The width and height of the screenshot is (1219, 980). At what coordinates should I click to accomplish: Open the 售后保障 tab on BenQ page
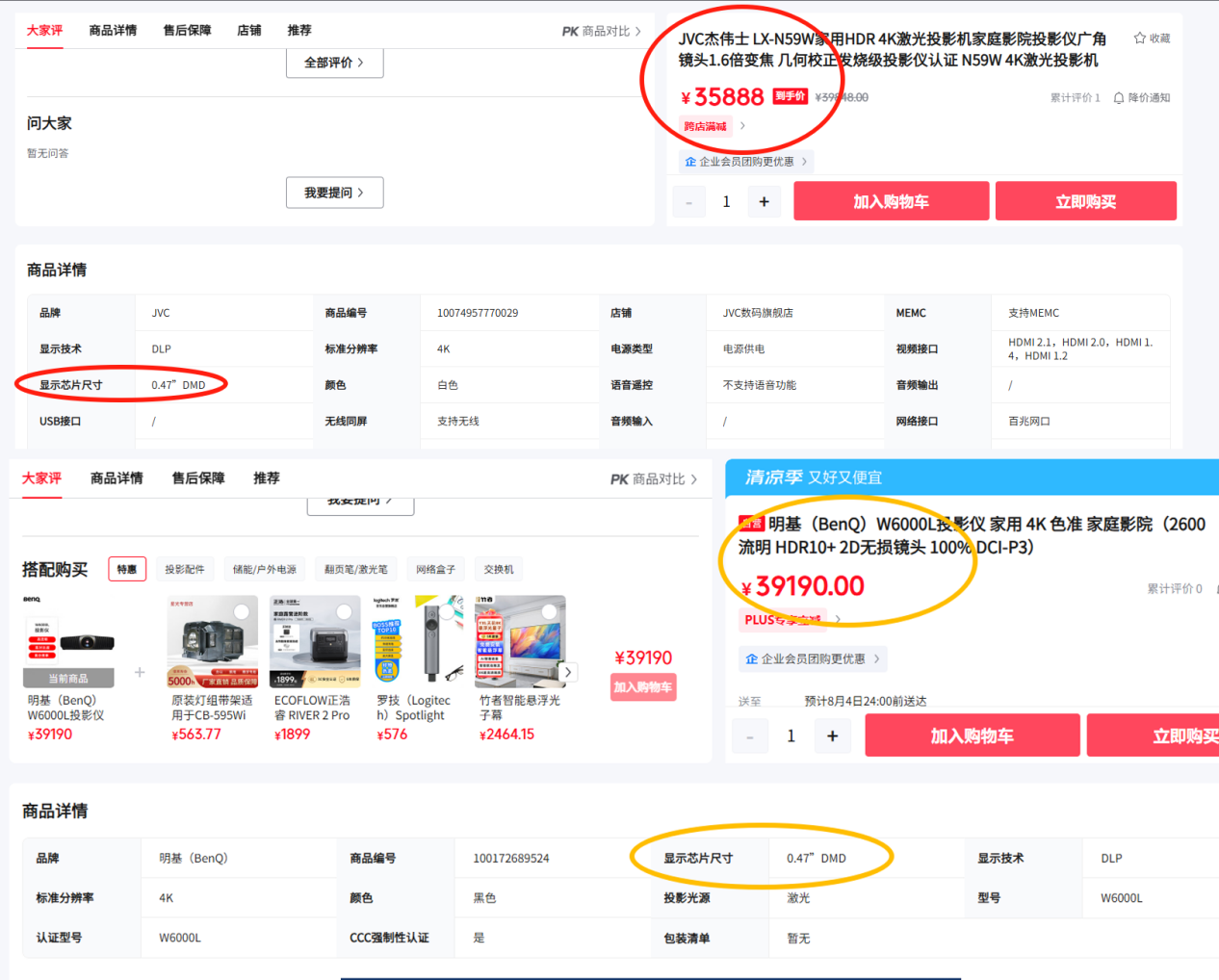(198, 478)
